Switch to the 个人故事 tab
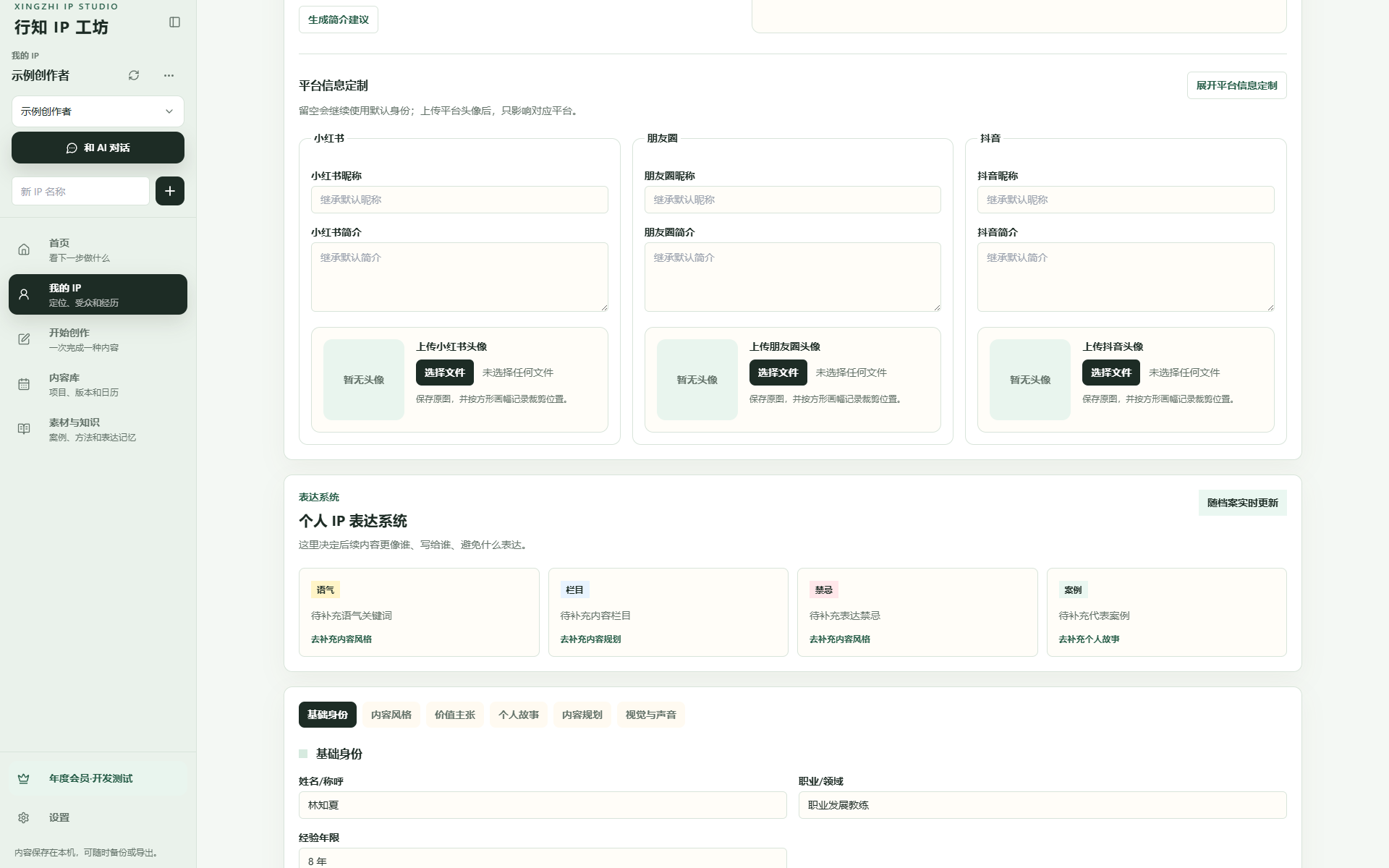Viewport: 1389px width, 868px height. (x=519, y=715)
